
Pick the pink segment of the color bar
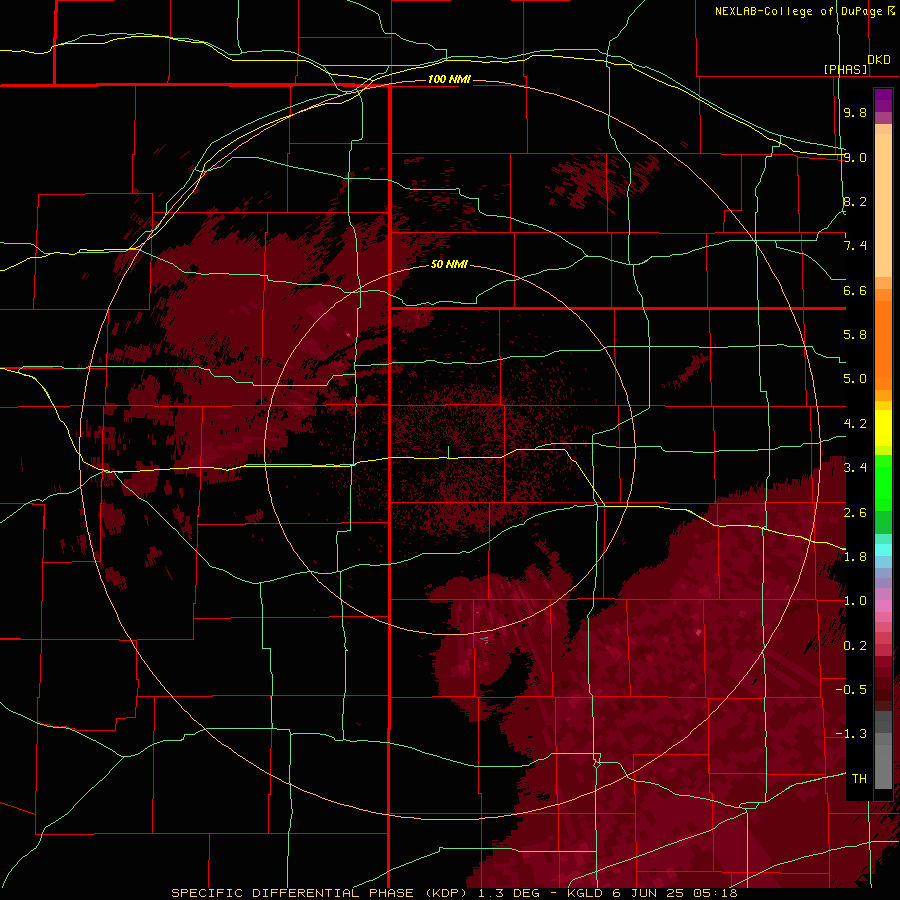pyautogui.click(x=883, y=606)
